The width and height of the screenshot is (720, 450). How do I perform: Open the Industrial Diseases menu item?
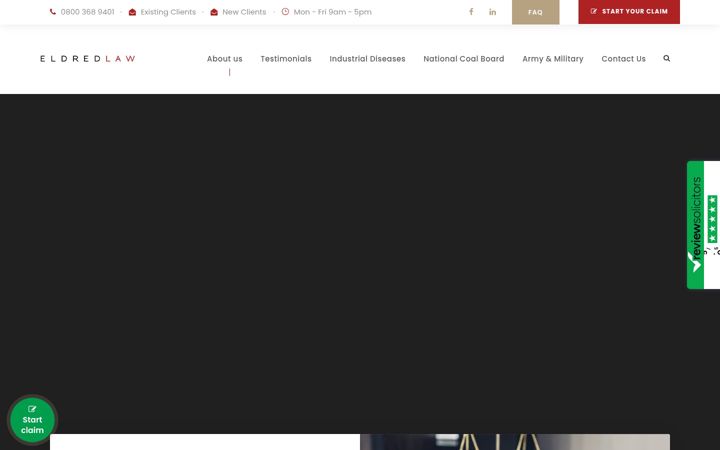(367, 59)
